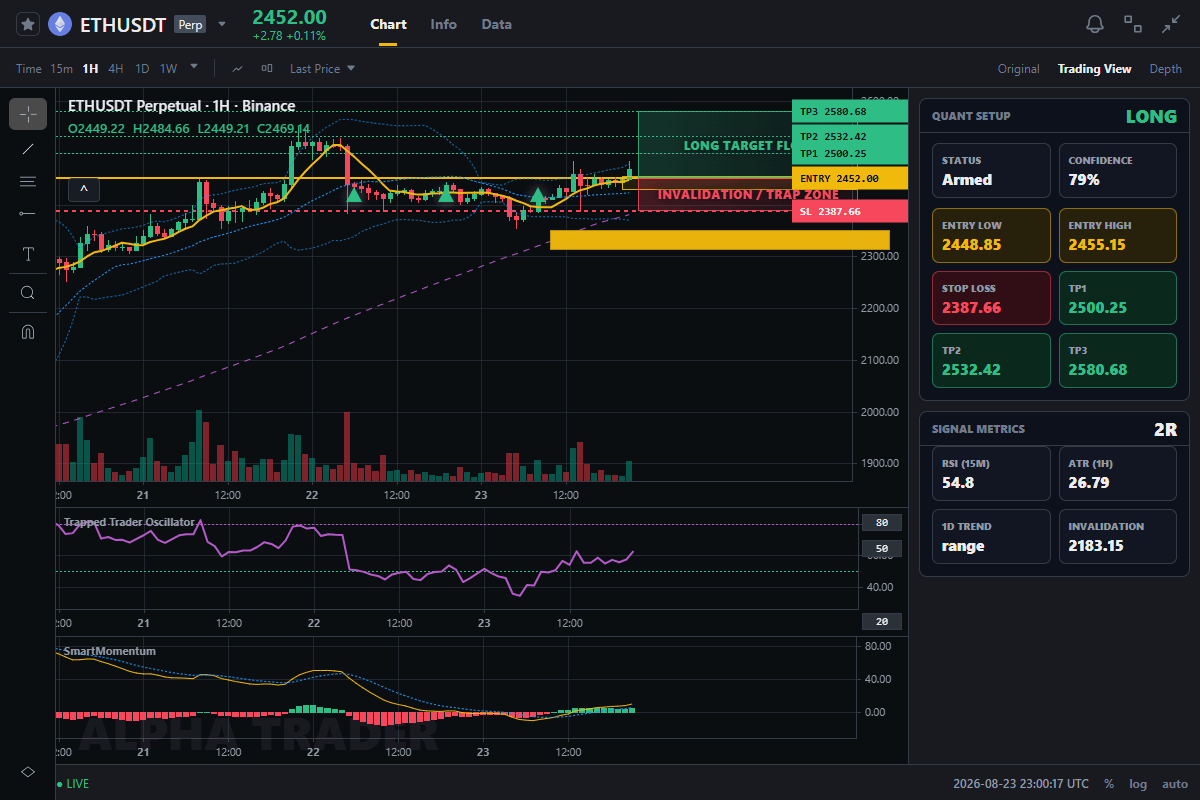Screen dimensions: 1200x800
Task: Open the ETHUSDT pair selector arrow
Action: click(x=222, y=24)
